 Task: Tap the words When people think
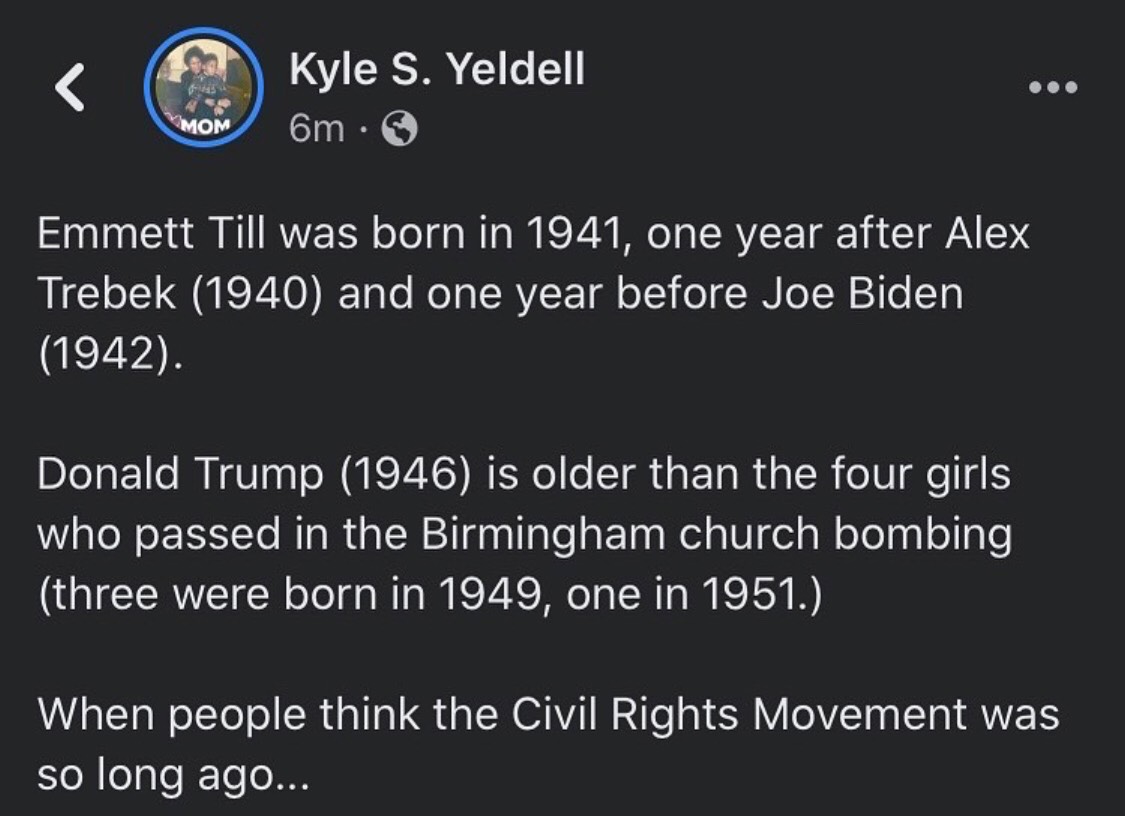click(x=229, y=716)
